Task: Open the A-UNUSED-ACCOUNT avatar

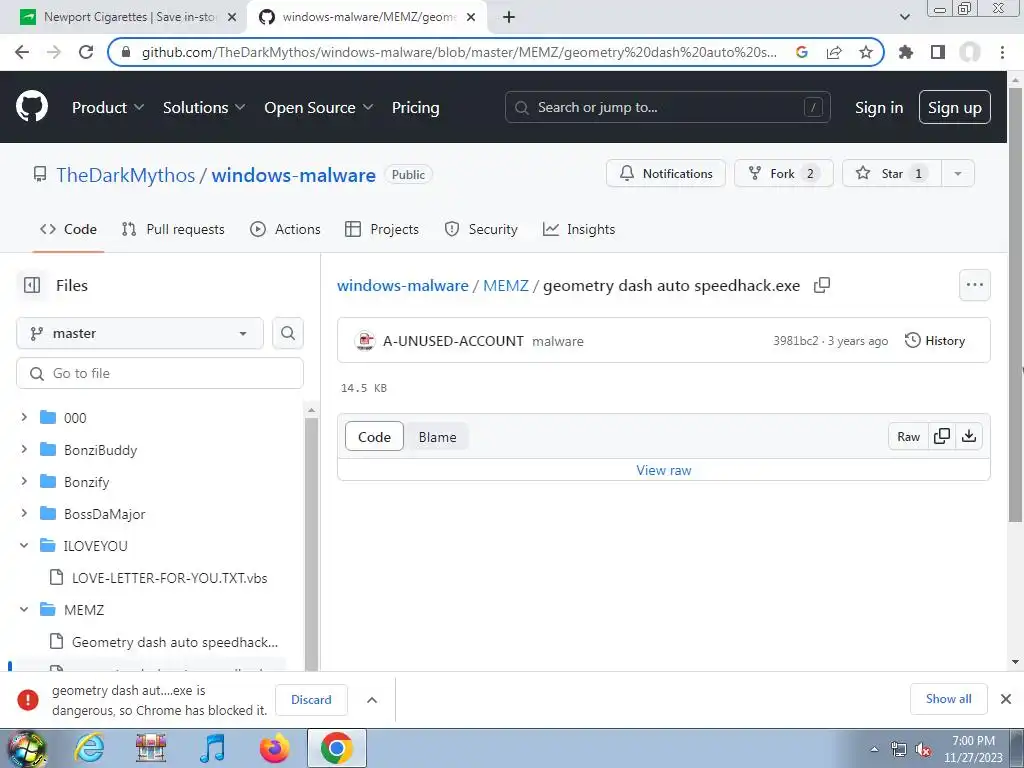Action: pyautogui.click(x=365, y=340)
